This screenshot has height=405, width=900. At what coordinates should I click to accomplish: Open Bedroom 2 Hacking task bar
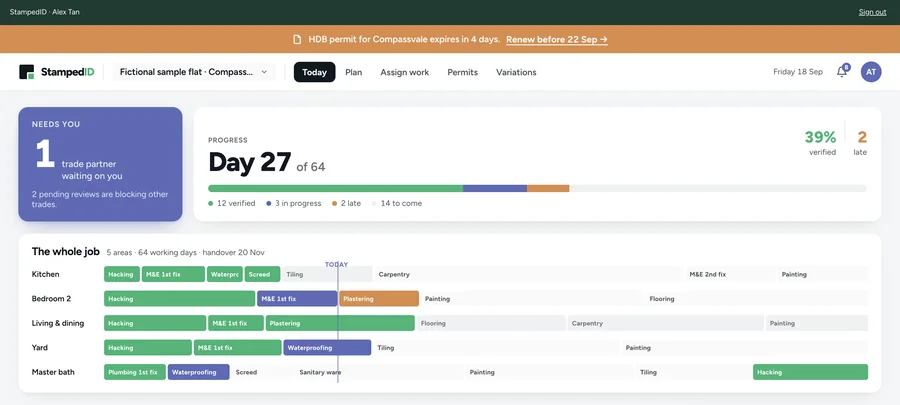pyautogui.click(x=179, y=299)
